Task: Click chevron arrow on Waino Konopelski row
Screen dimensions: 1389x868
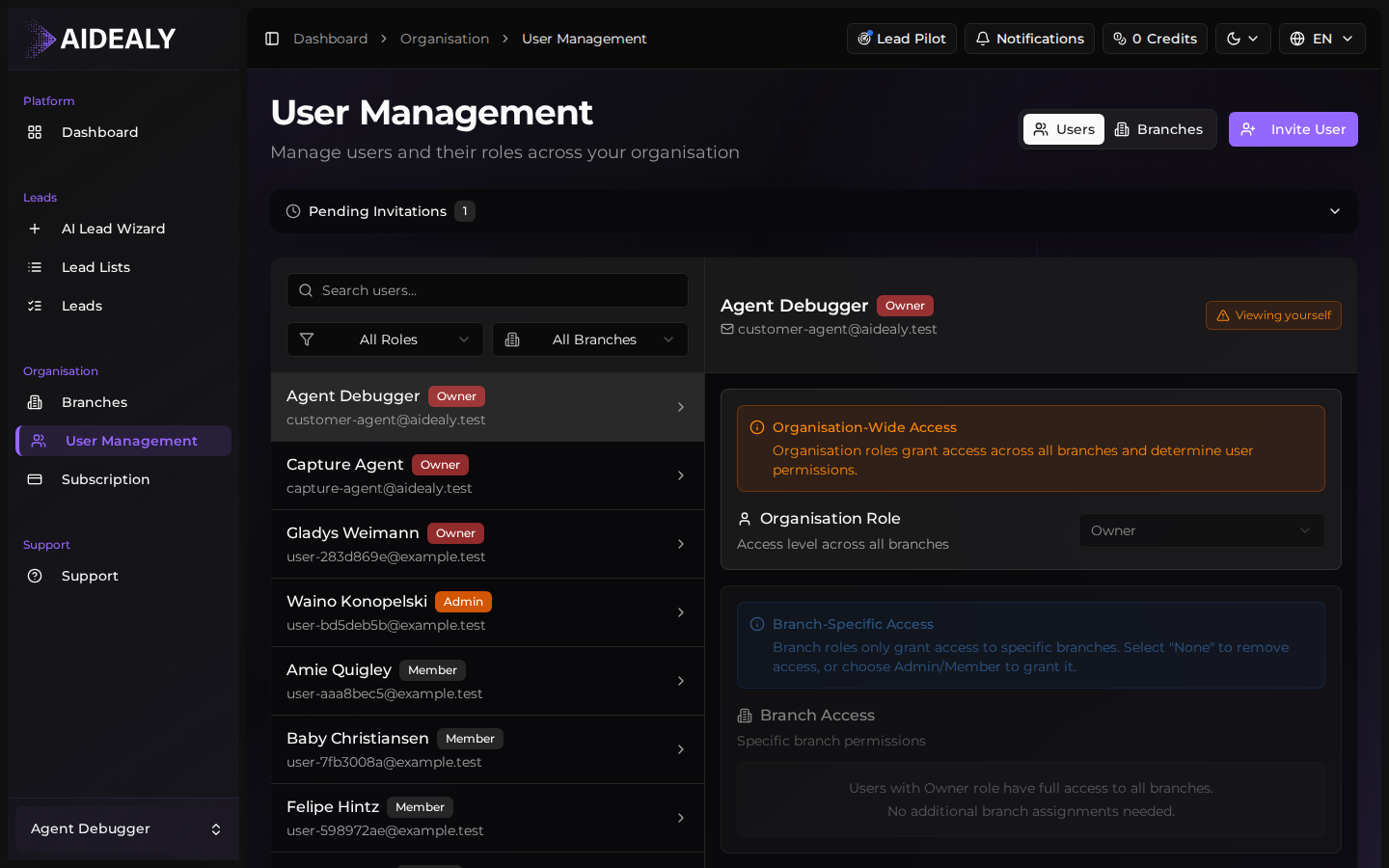Action: coord(681,612)
